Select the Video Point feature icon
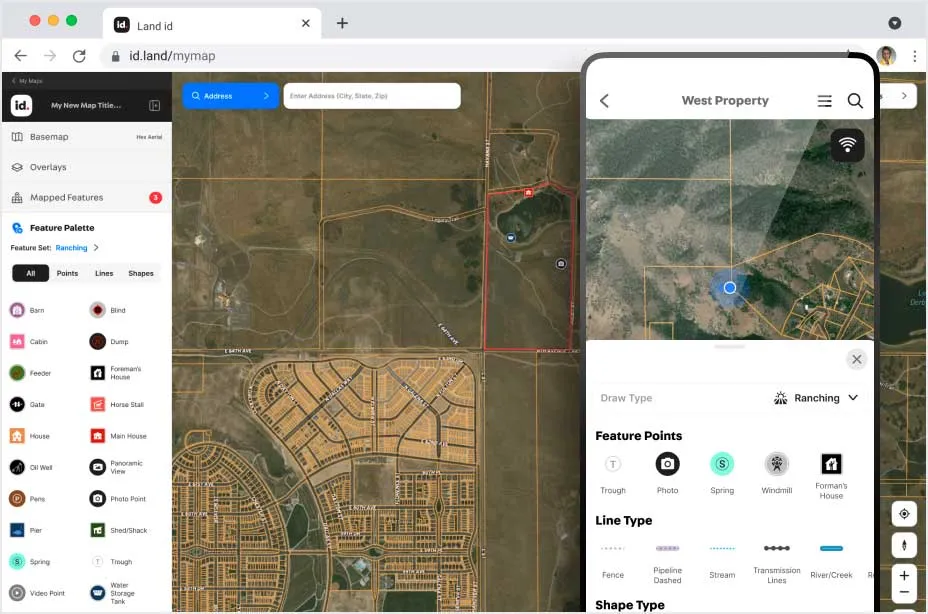Screen dimensions: 928x614 point(17,593)
